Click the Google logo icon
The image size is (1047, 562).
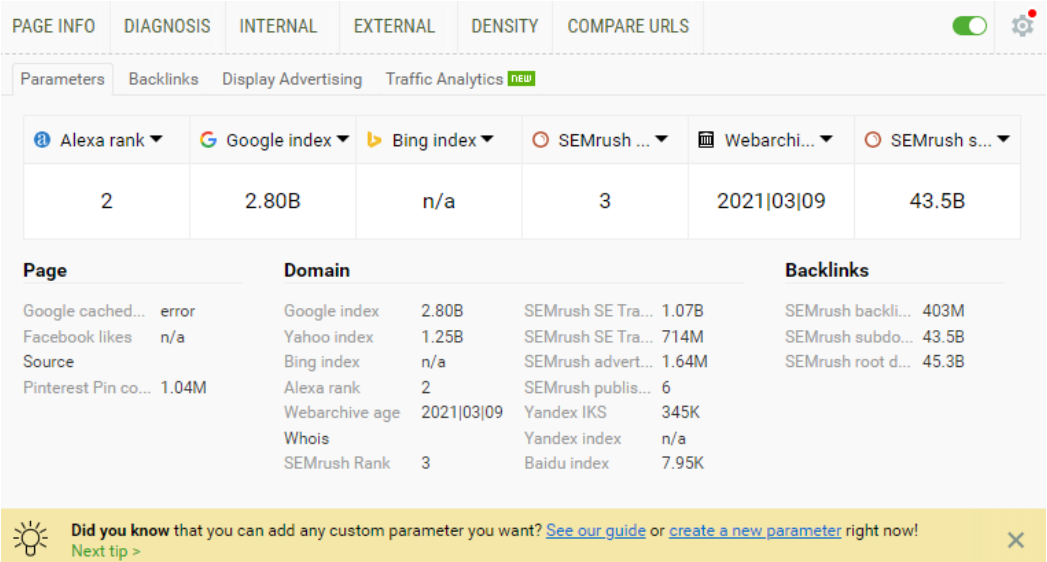pyautogui.click(x=208, y=139)
